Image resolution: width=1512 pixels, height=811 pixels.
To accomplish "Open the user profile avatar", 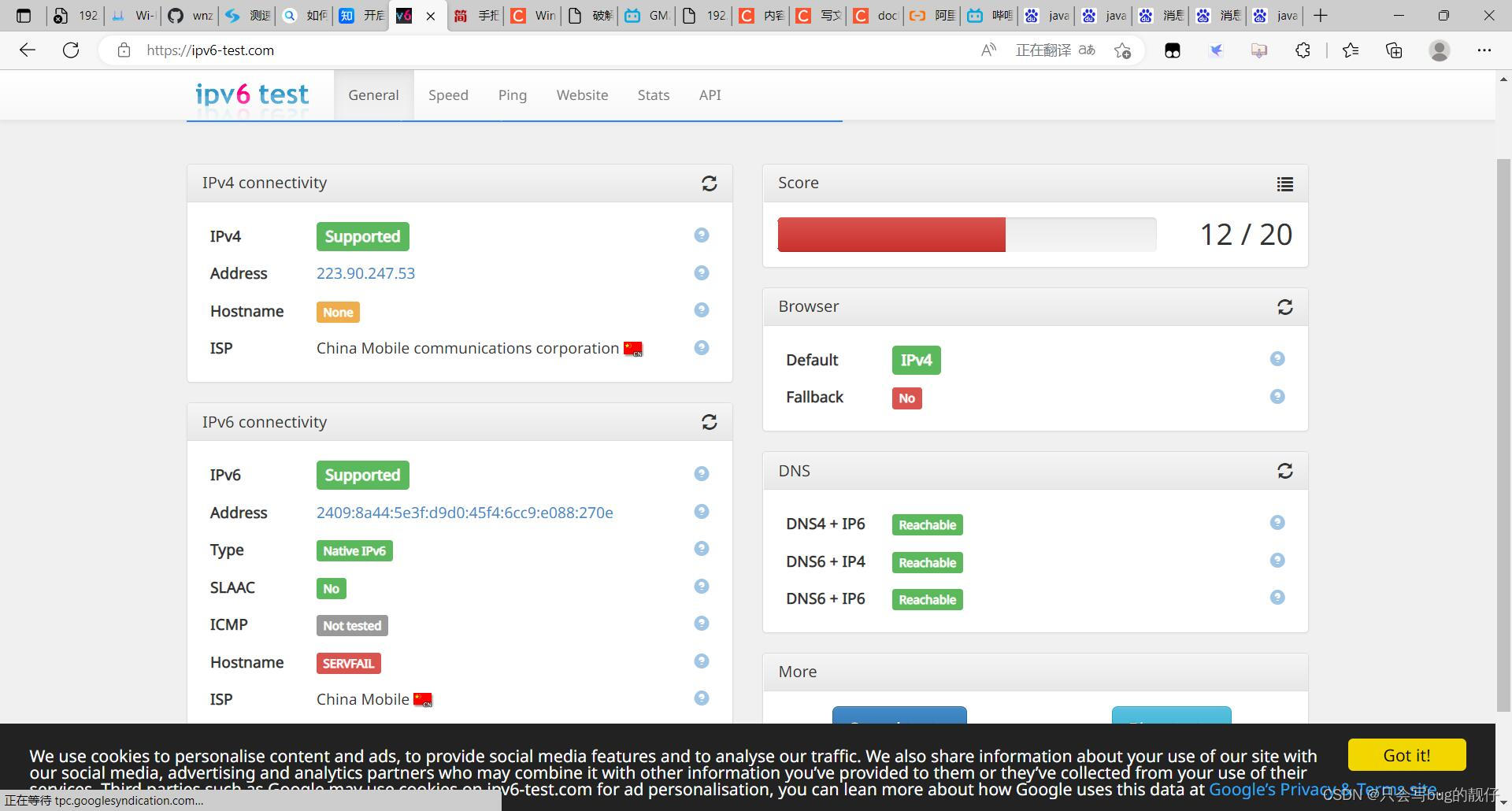I will click(1440, 50).
